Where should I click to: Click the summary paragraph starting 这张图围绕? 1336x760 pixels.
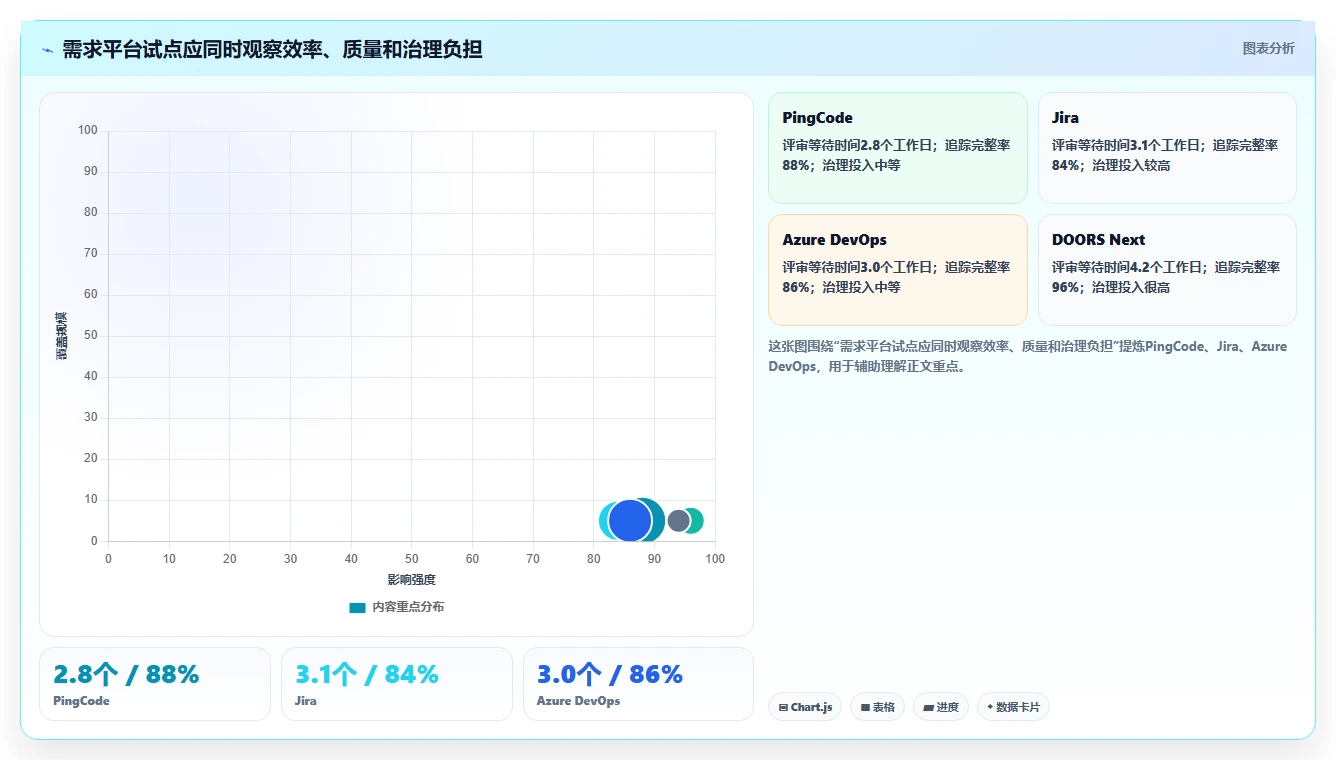click(x=1028, y=356)
